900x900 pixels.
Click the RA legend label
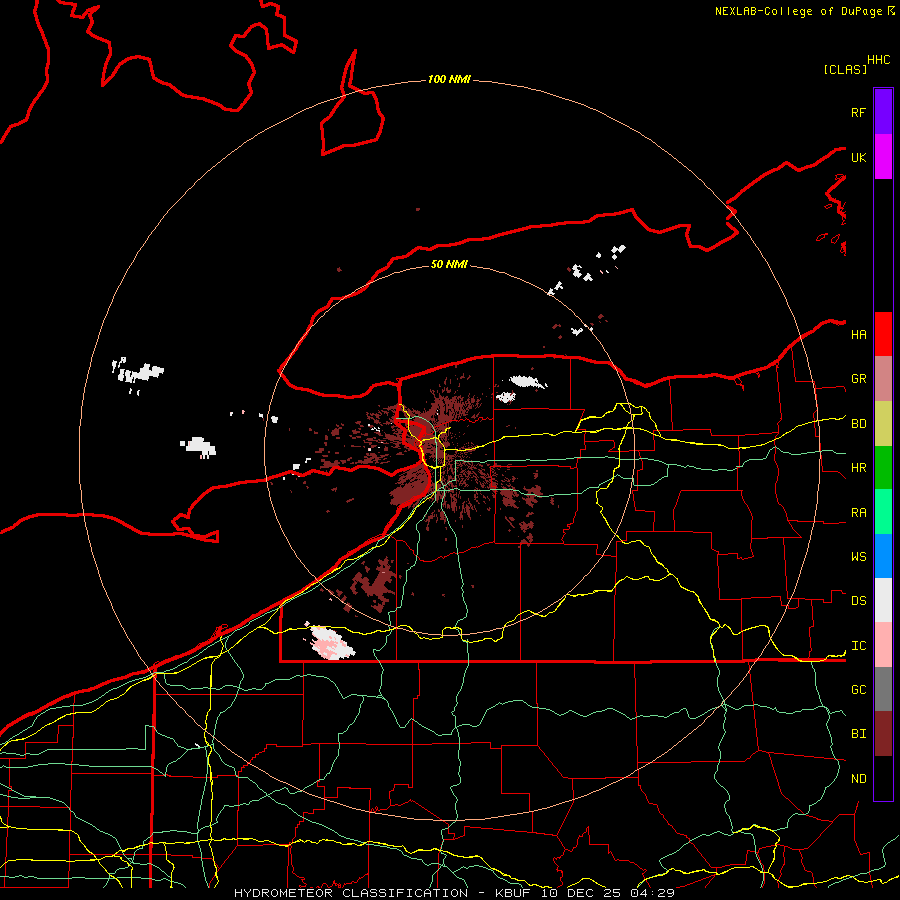pos(858,513)
